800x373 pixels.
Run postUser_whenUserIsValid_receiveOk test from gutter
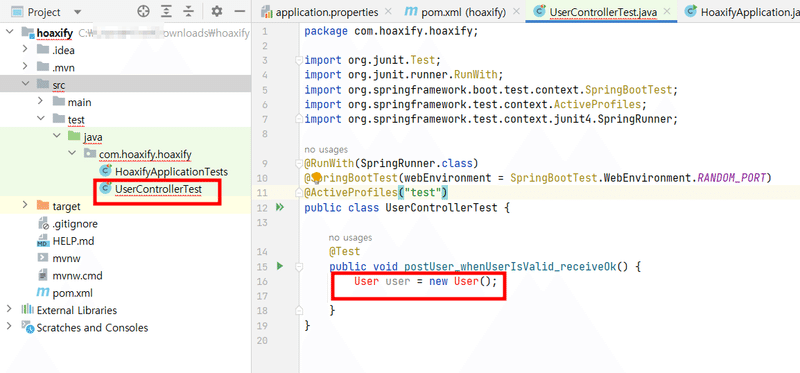click(279, 266)
